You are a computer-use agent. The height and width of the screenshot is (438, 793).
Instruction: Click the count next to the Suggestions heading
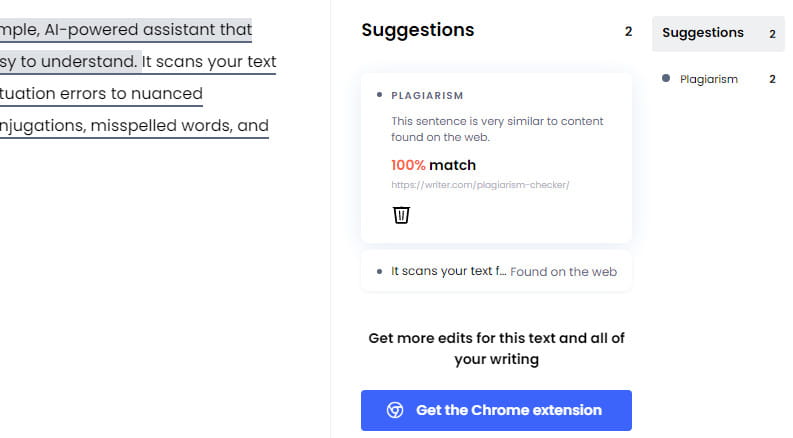point(628,32)
